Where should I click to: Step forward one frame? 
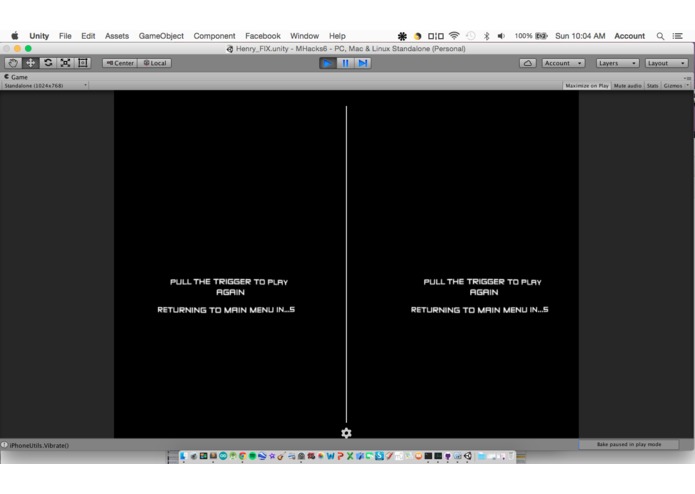point(363,63)
